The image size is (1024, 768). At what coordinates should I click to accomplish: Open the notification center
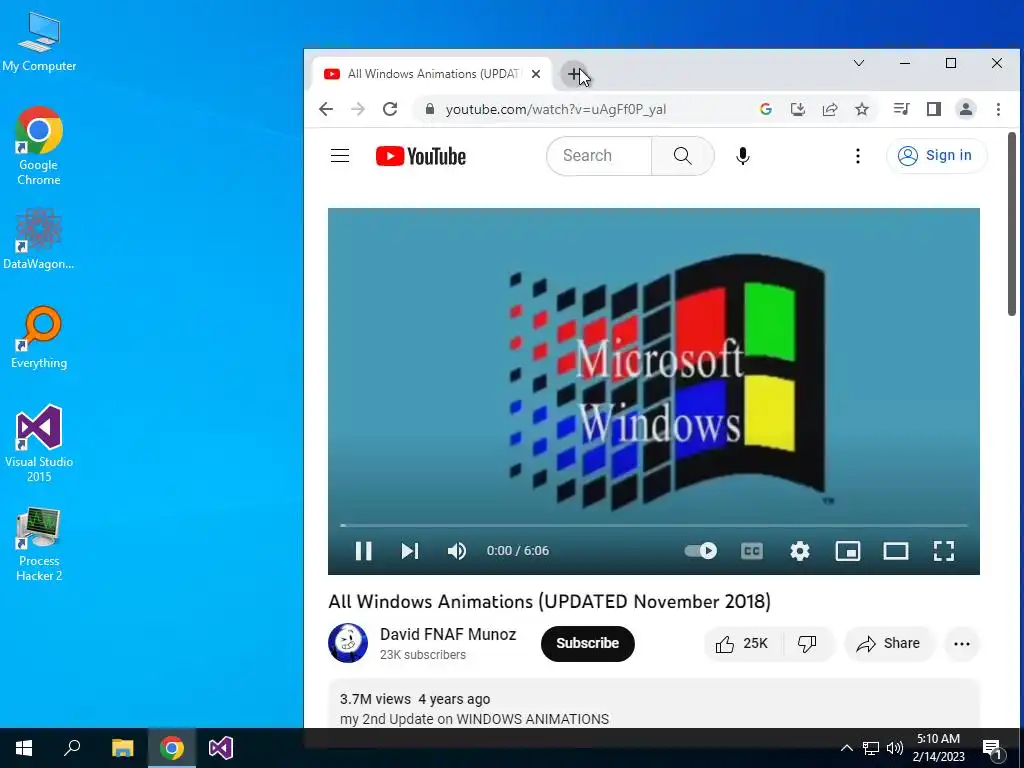pyautogui.click(x=992, y=748)
